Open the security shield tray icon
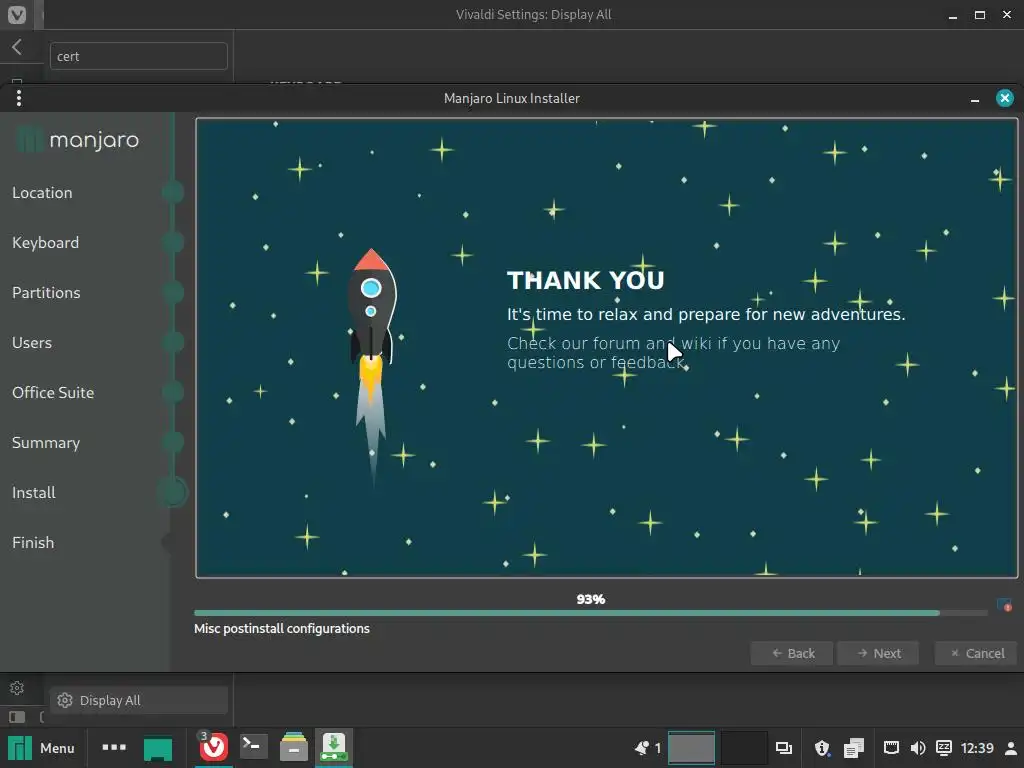The height and width of the screenshot is (768, 1024). 822,748
